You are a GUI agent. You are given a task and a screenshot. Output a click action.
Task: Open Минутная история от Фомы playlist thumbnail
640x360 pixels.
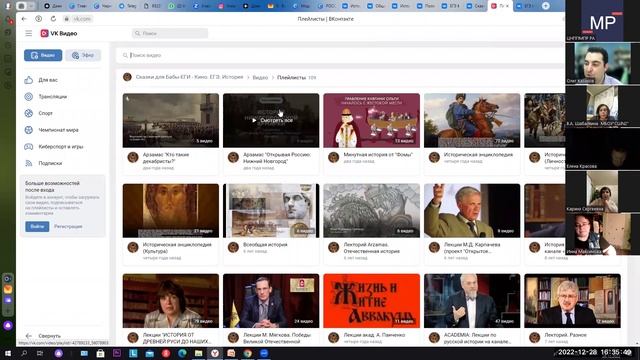(x=371, y=120)
